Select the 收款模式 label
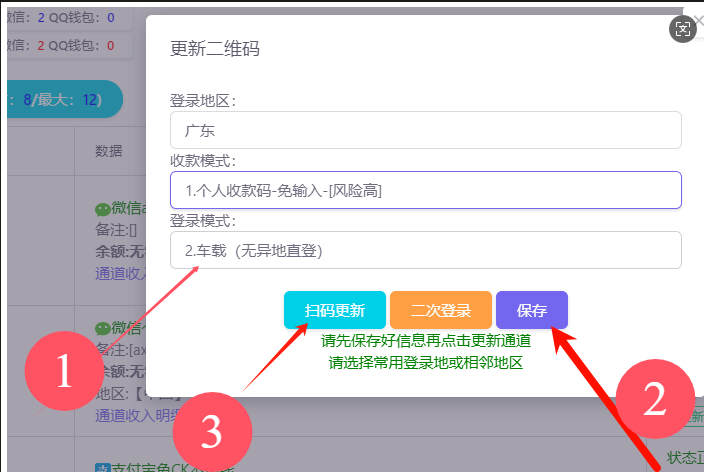Viewport: 704px width, 472px height. [203, 161]
